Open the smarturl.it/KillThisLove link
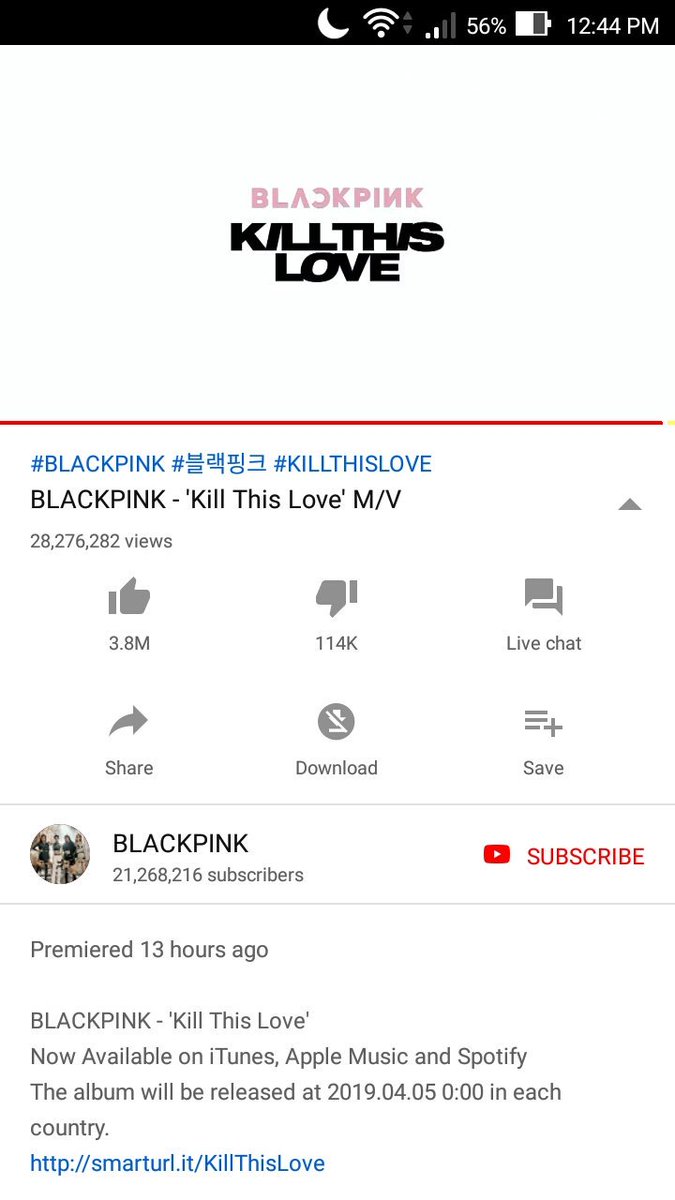 point(178,1163)
